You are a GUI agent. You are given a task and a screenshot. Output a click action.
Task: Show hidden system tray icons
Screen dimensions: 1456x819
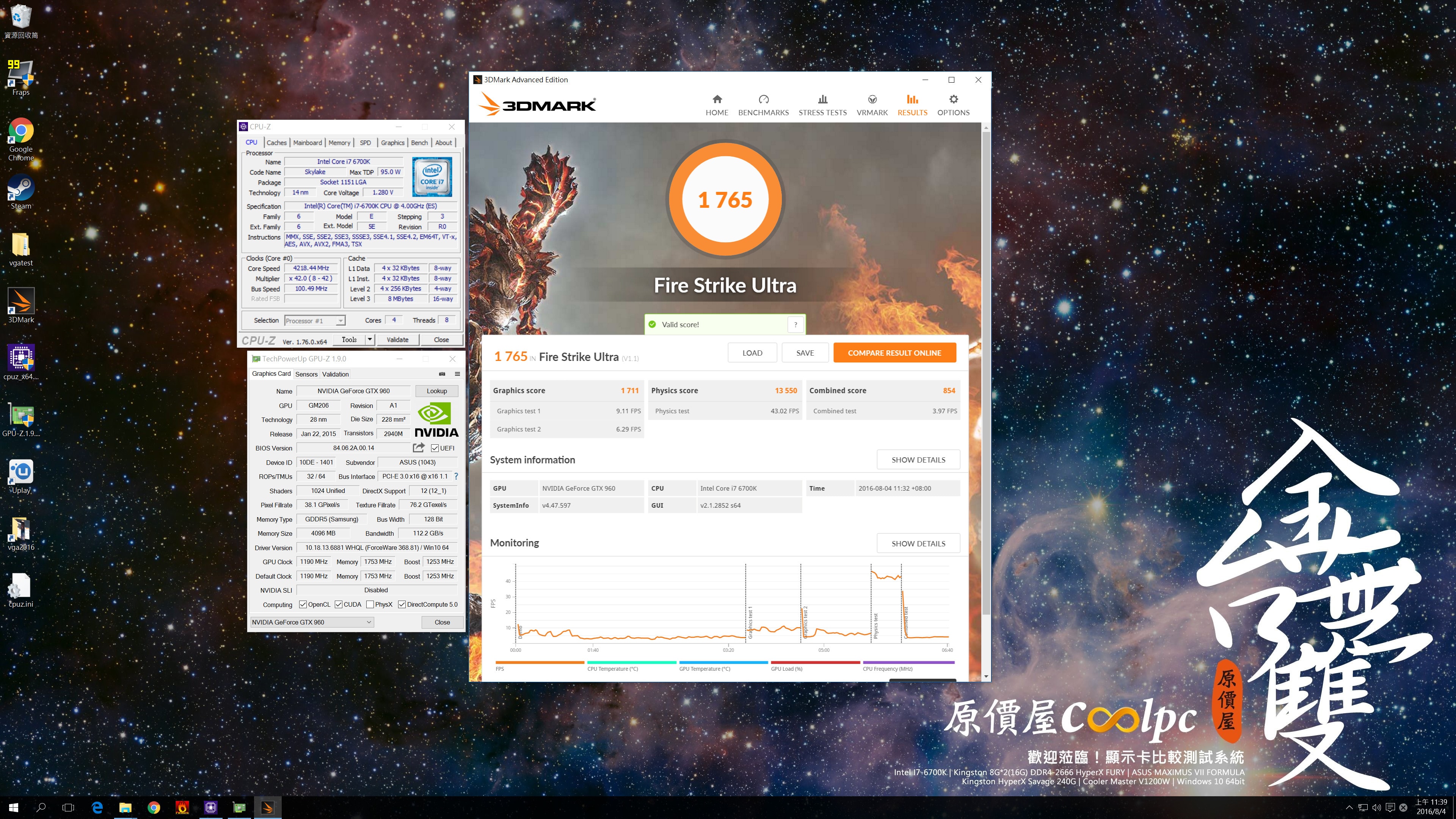1349,808
